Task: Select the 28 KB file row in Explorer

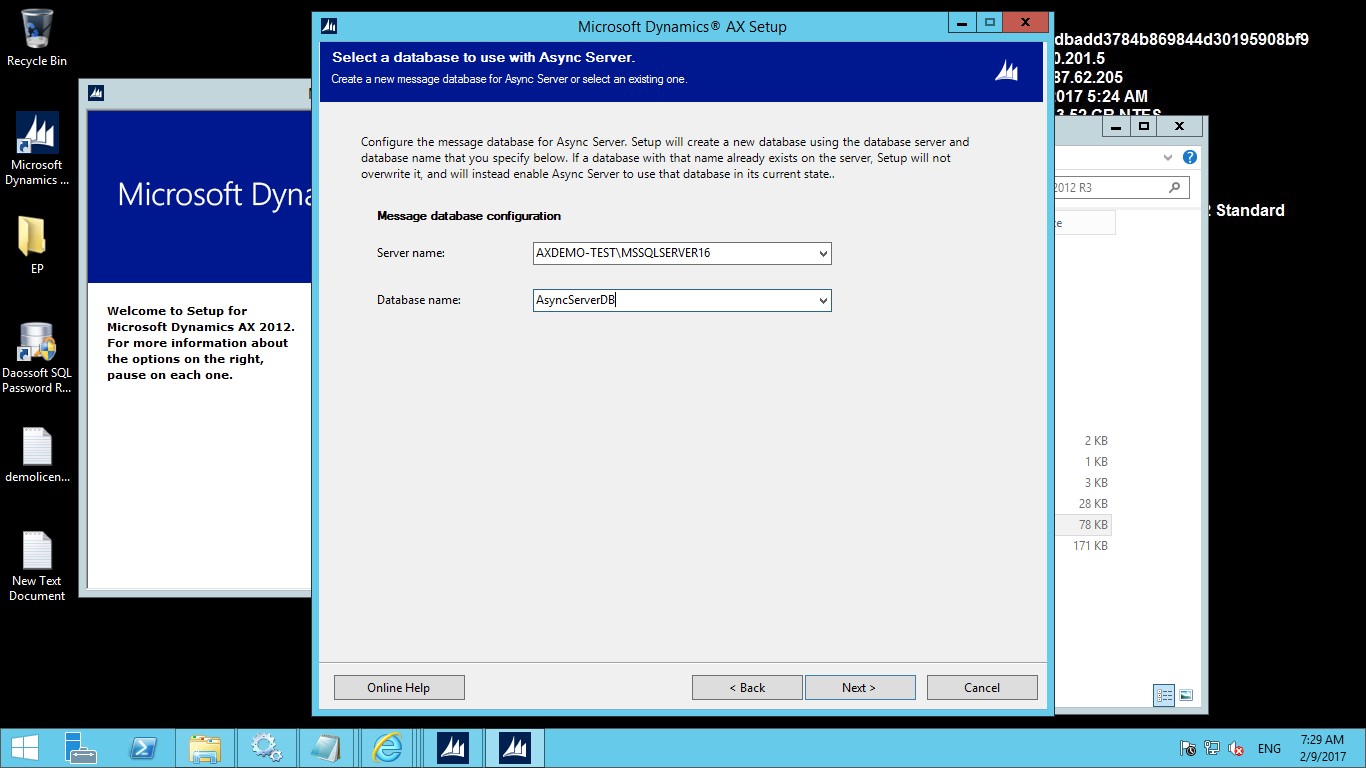Action: click(1082, 504)
